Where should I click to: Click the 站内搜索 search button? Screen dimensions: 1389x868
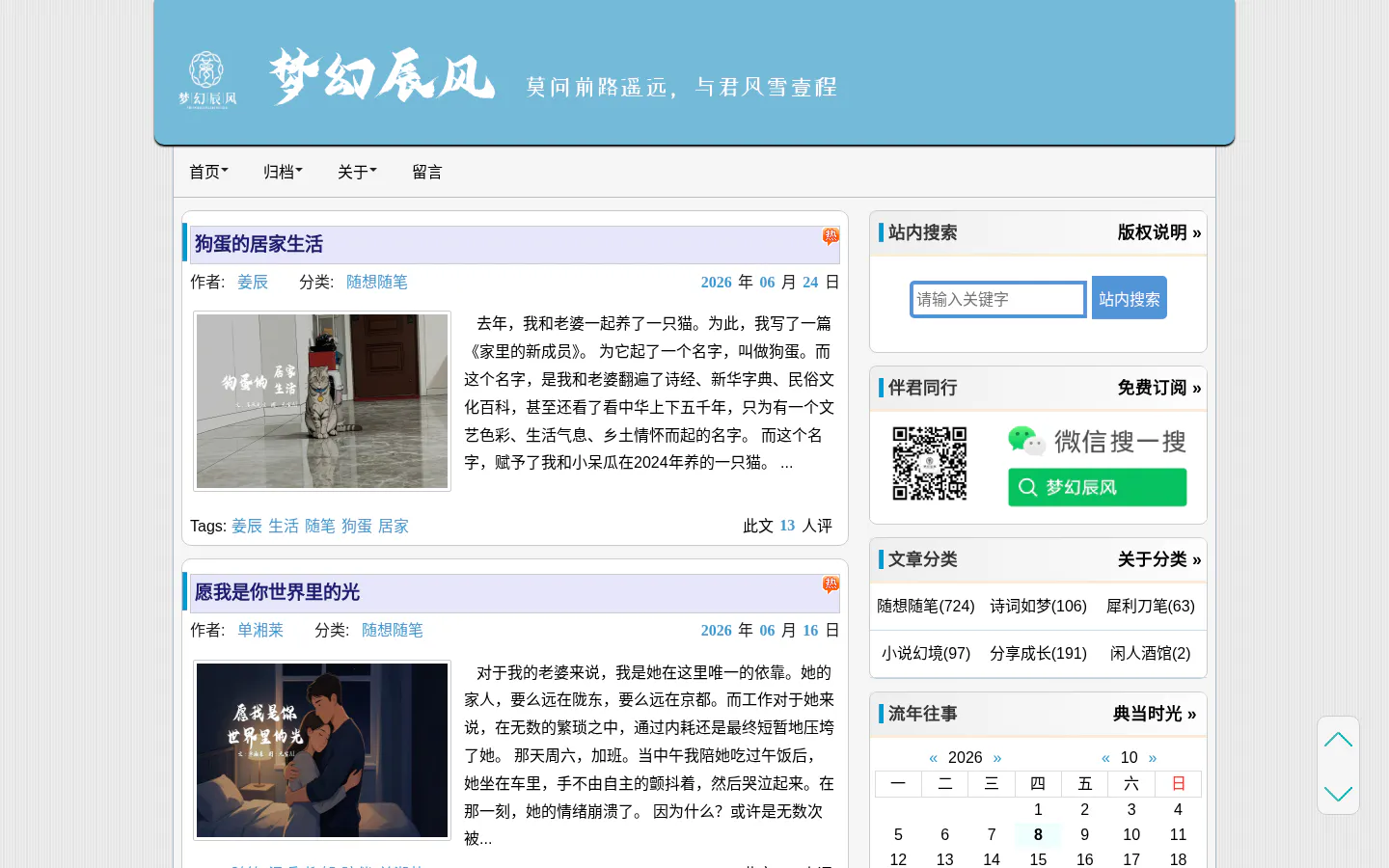click(1130, 298)
